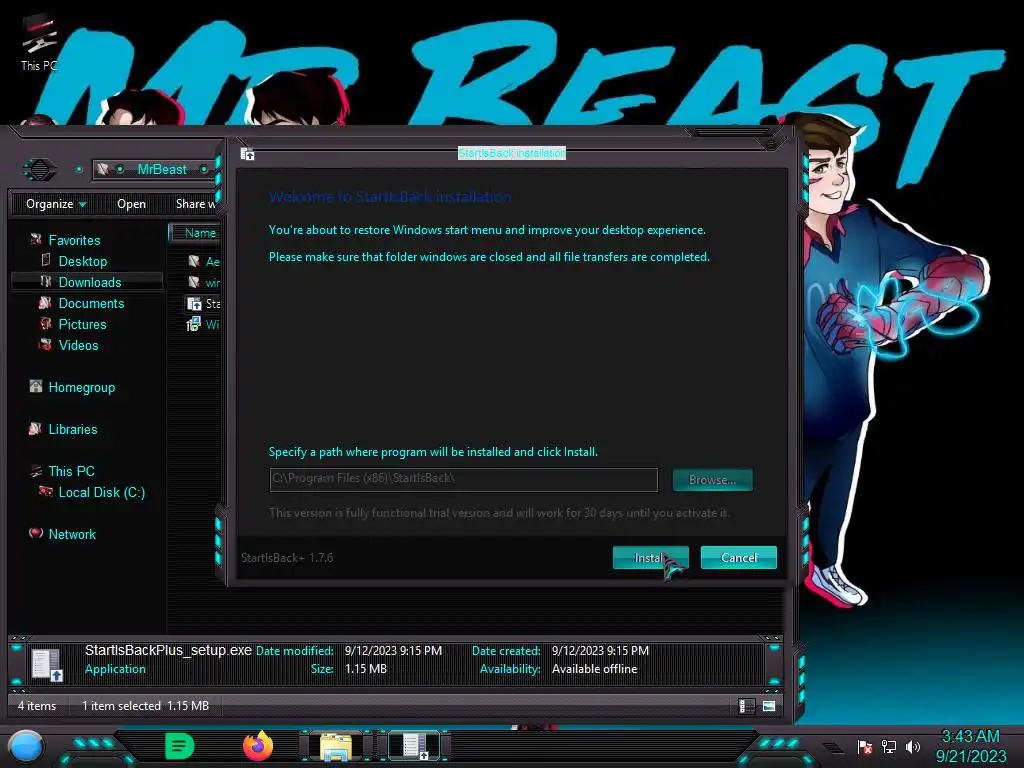This screenshot has width=1024, height=768.
Task: Open Documents in the navigation pane
Action: point(91,303)
